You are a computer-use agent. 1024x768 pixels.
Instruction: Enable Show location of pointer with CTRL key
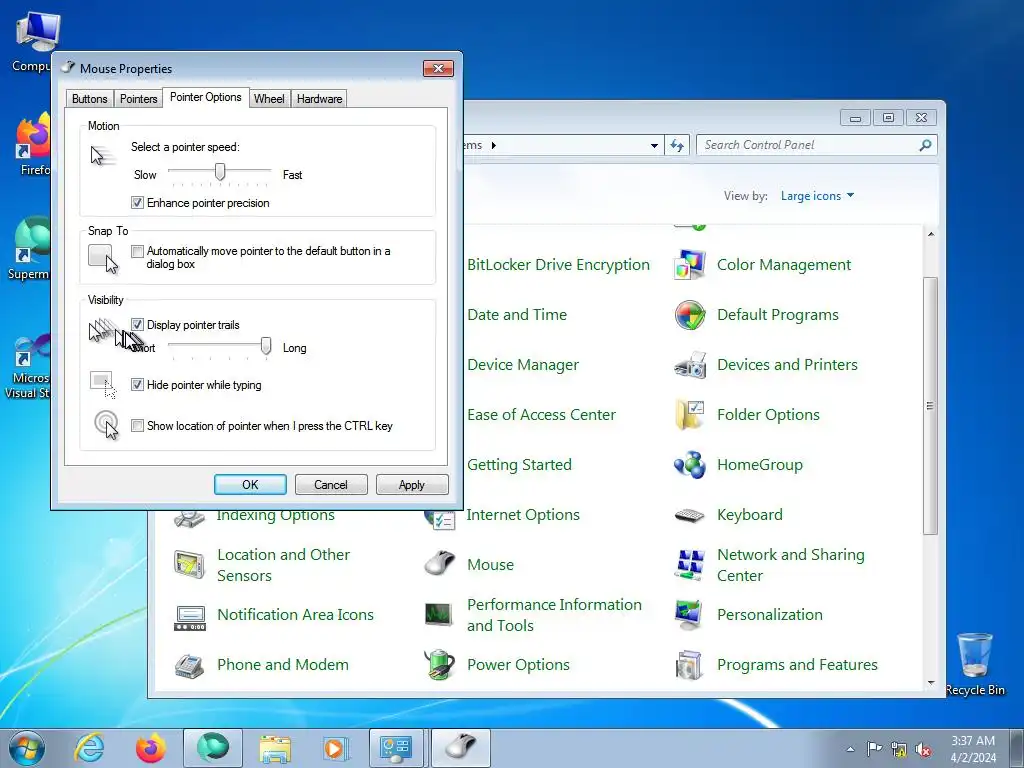point(137,426)
